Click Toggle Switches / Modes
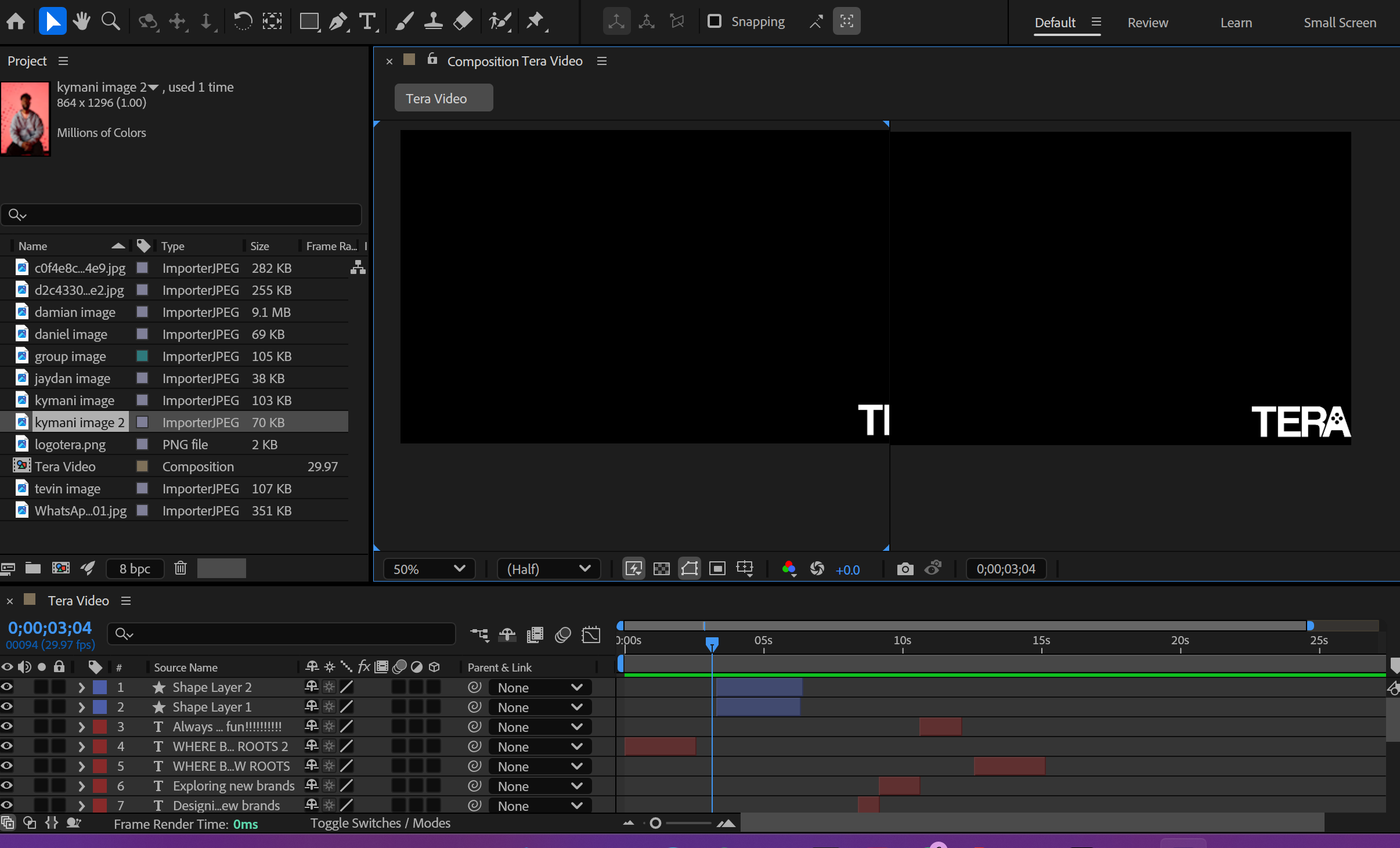Screen dimensions: 1400x848 380,823
